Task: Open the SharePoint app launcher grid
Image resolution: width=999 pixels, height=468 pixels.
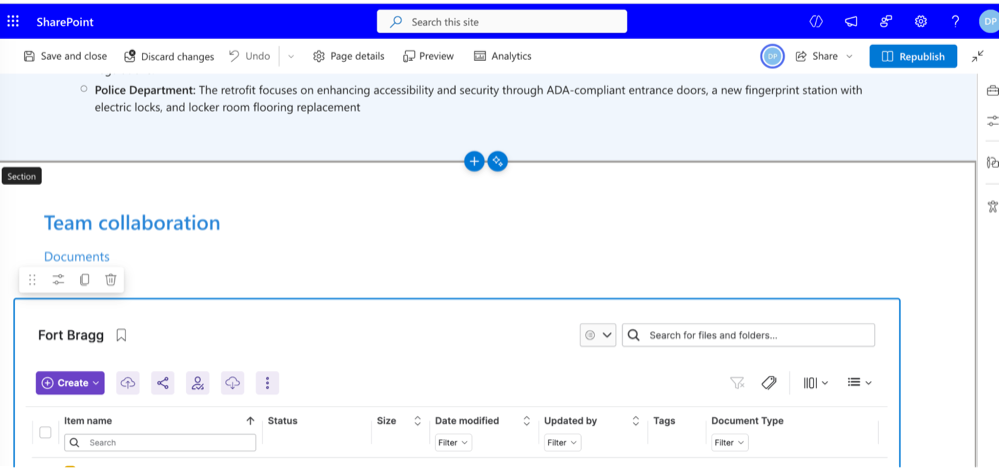Action: [x=13, y=22]
